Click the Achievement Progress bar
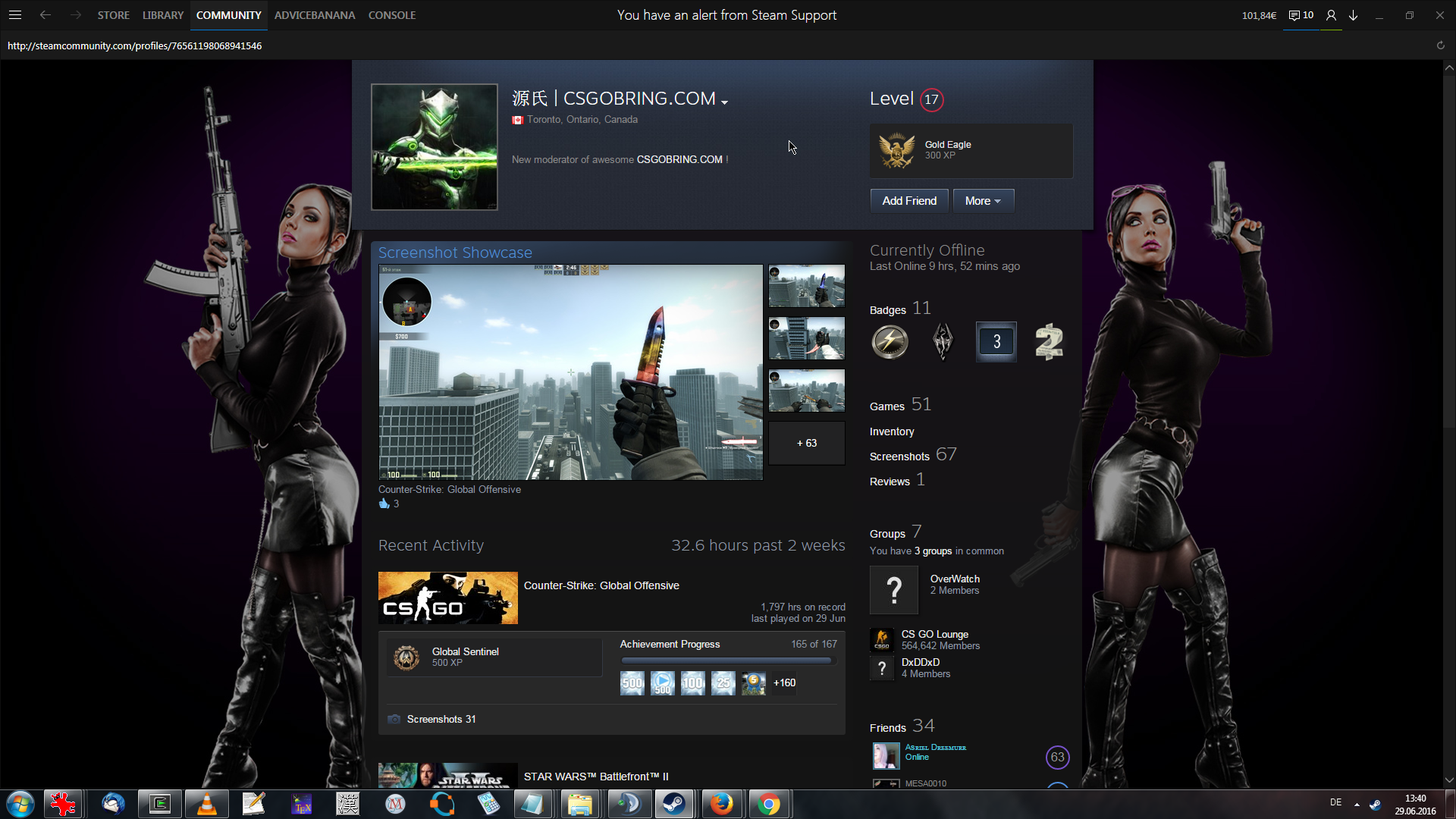 tap(728, 661)
